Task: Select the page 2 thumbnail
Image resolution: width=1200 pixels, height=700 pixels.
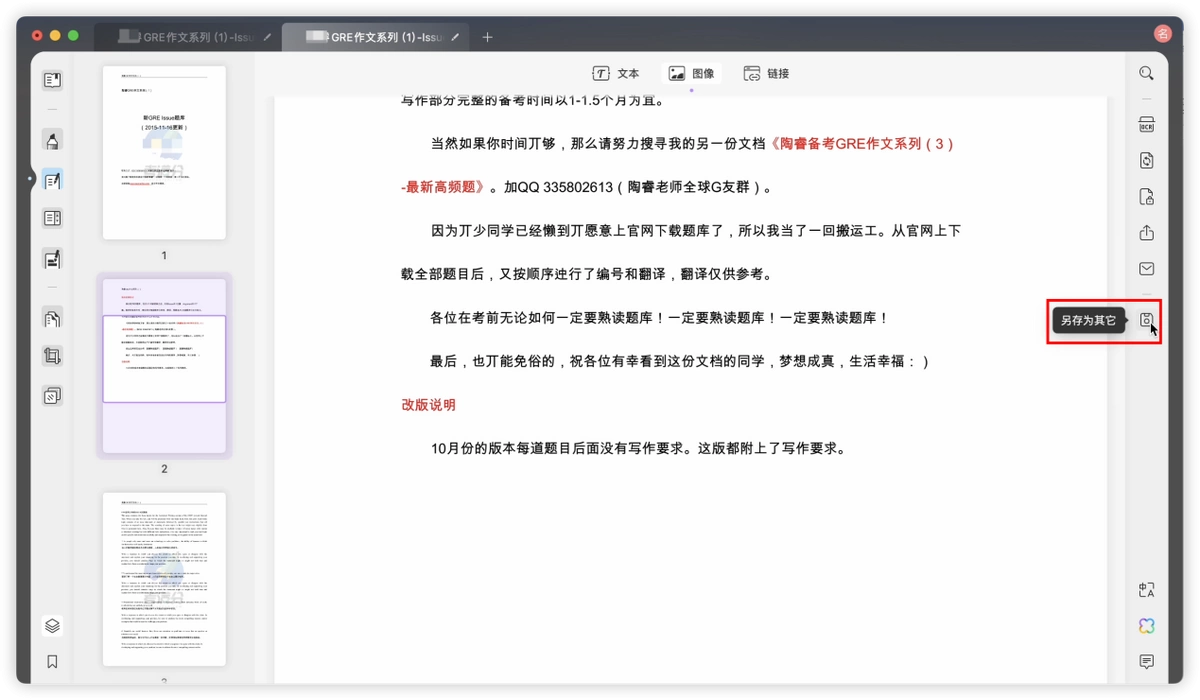Action: click(x=164, y=366)
